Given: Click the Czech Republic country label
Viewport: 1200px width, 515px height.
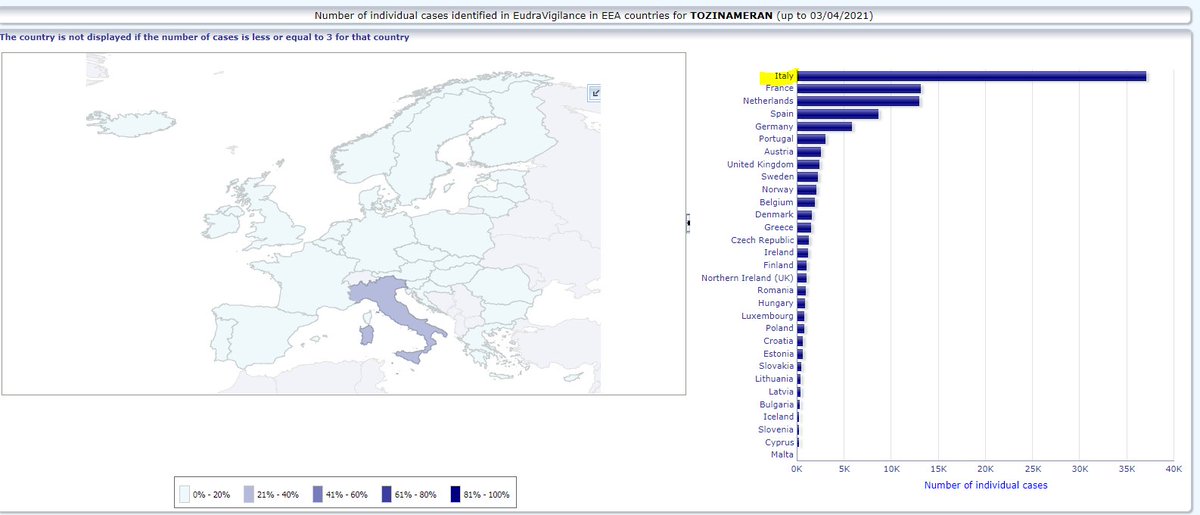Looking at the screenshot, I should (763, 240).
